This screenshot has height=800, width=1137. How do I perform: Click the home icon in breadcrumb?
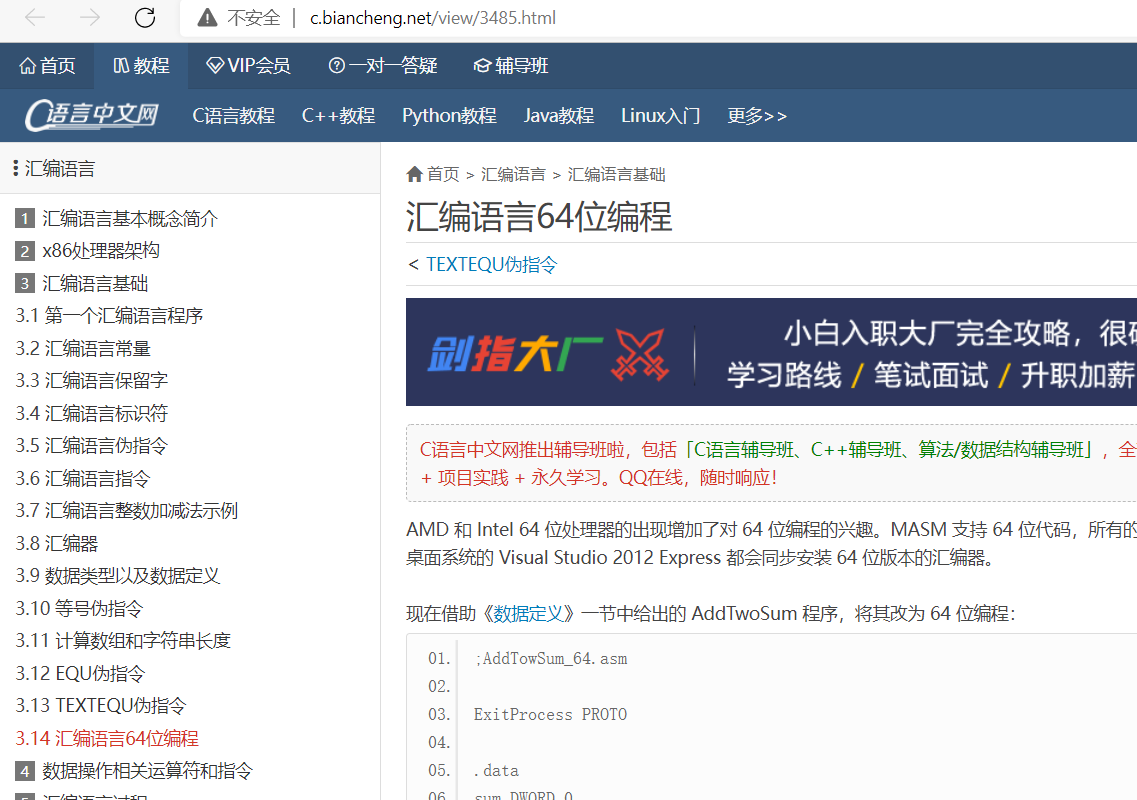415,174
